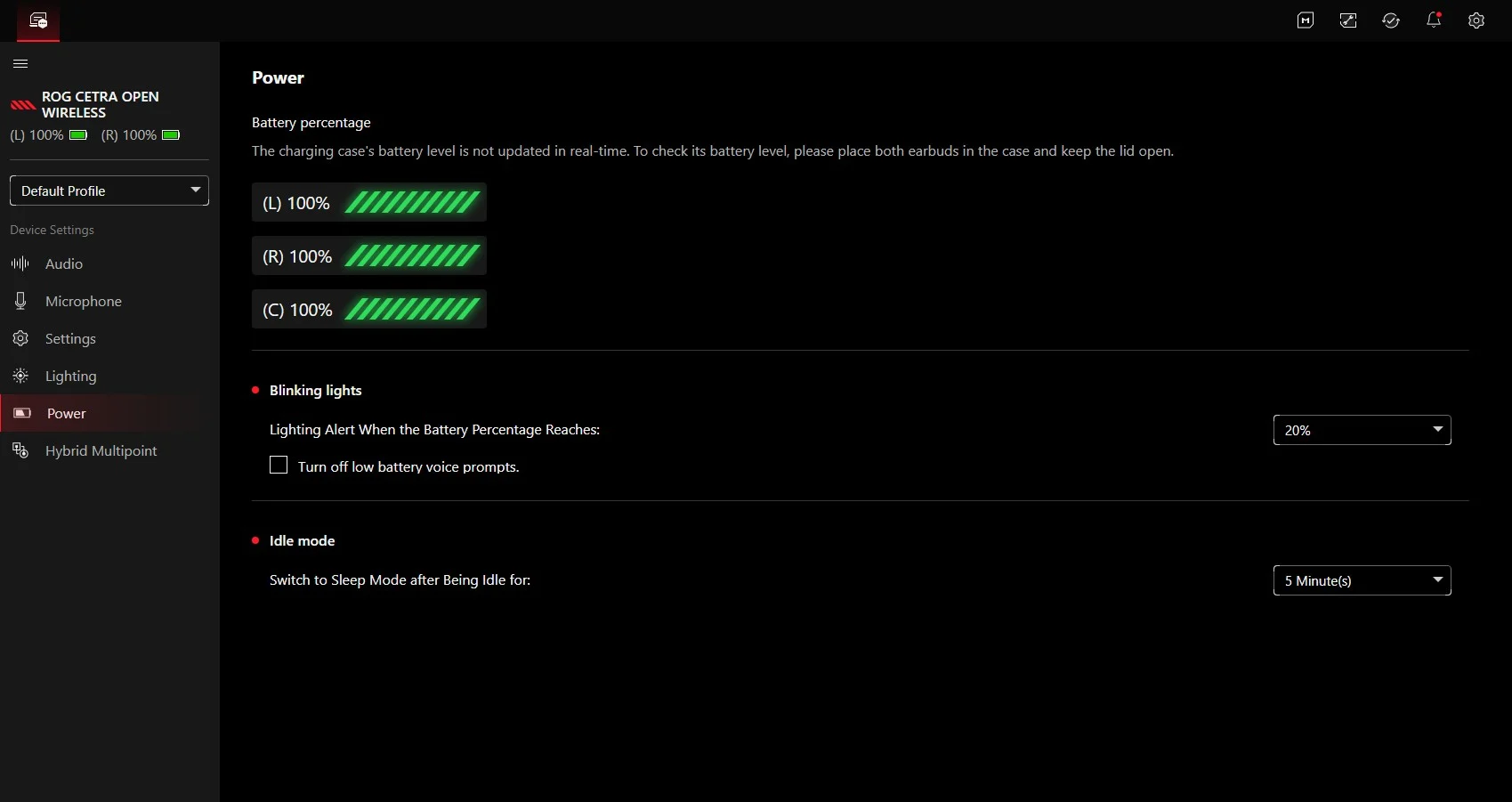
Task: Enable Turn off low battery voice prompts
Action: coord(279,465)
